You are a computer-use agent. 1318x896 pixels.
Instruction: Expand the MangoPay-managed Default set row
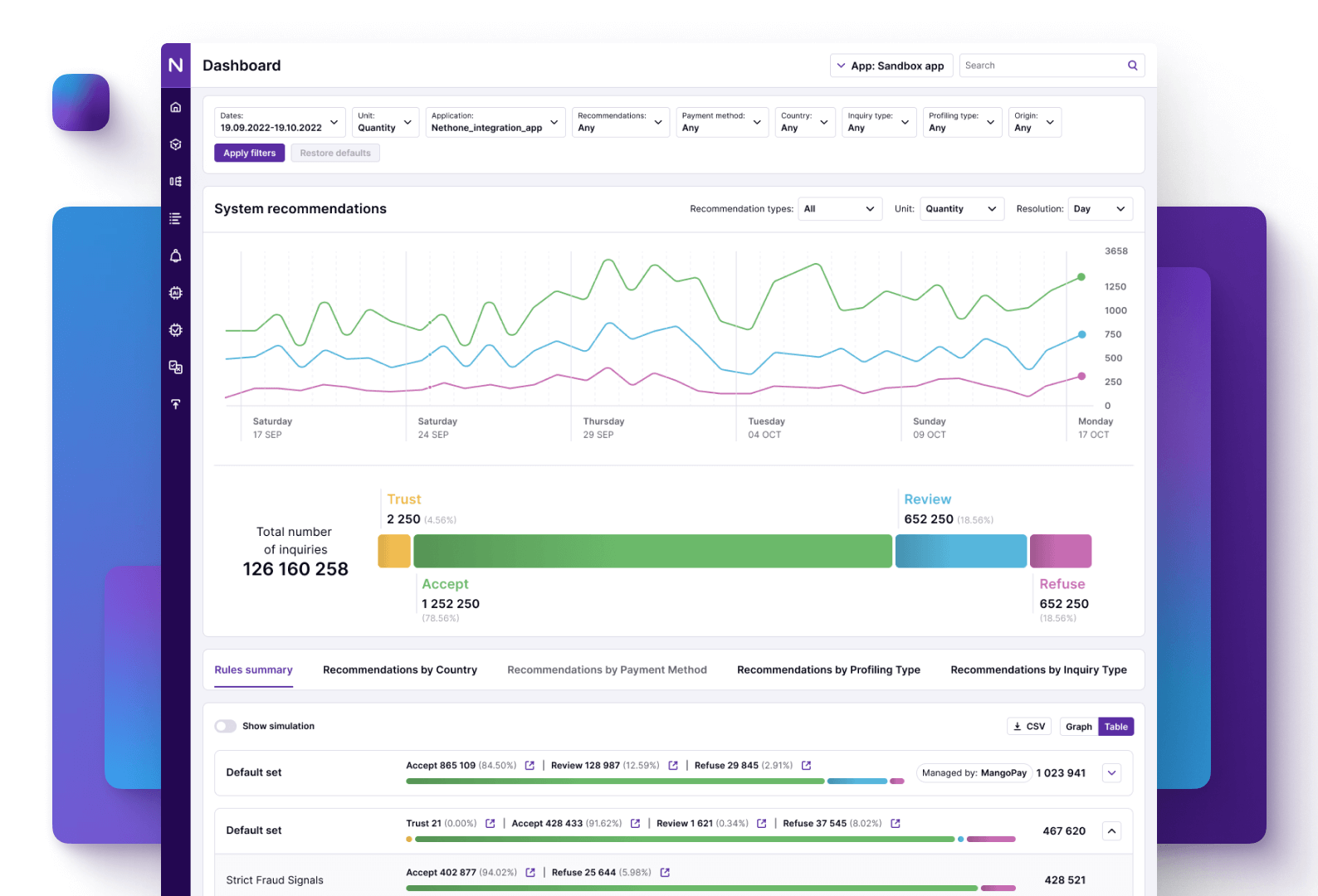point(1111,773)
